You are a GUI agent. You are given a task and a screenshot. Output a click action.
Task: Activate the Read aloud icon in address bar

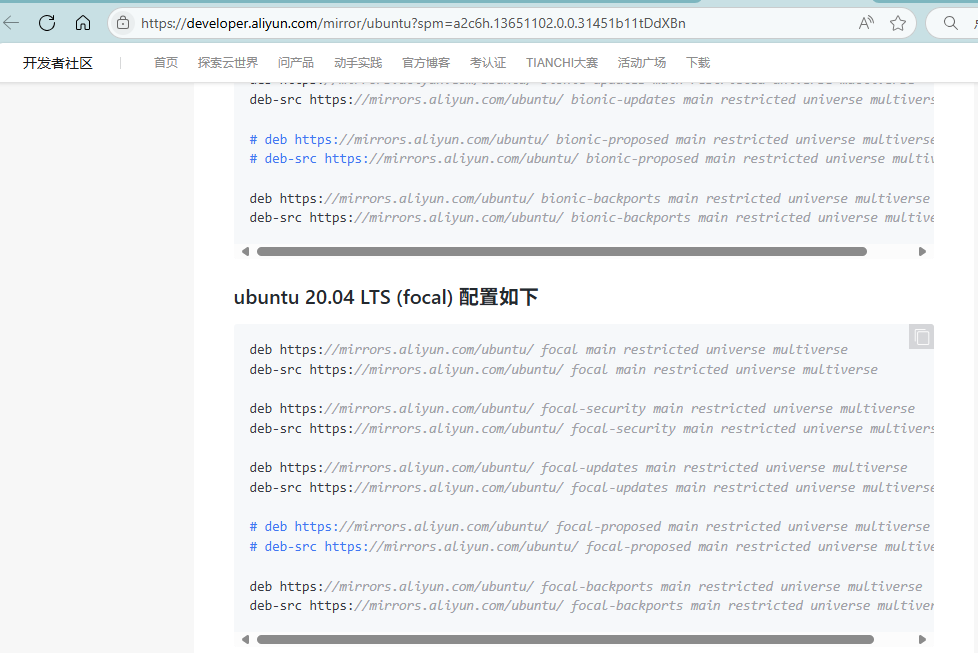click(x=866, y=24)
